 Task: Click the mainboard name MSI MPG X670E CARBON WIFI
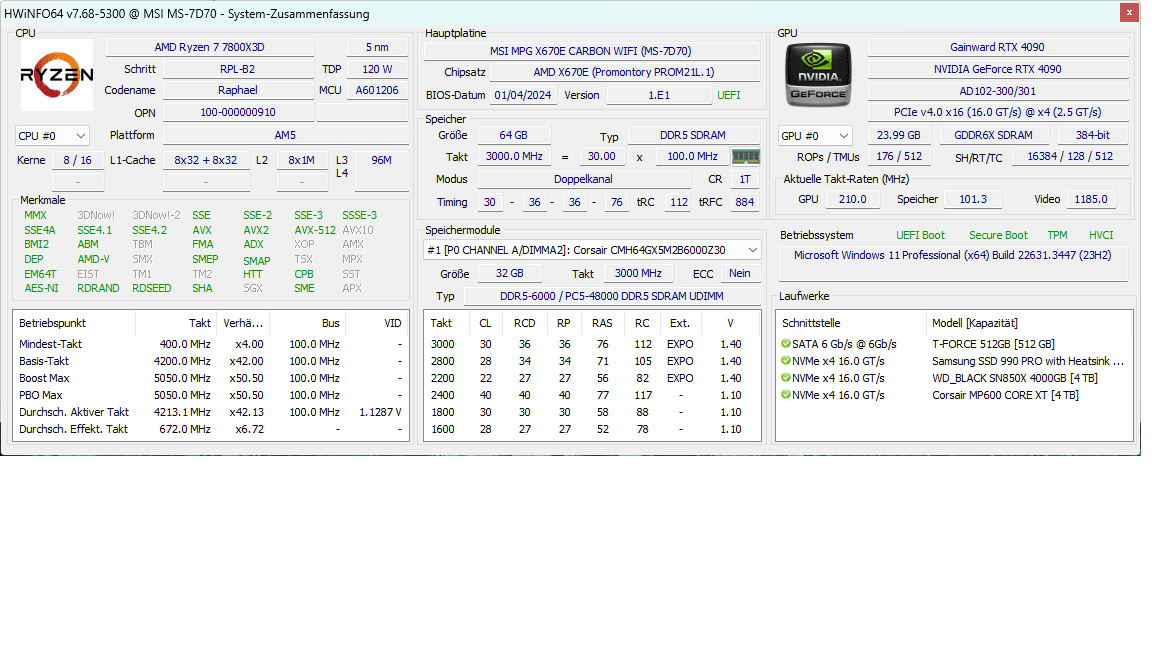click(x=591, y=51)
